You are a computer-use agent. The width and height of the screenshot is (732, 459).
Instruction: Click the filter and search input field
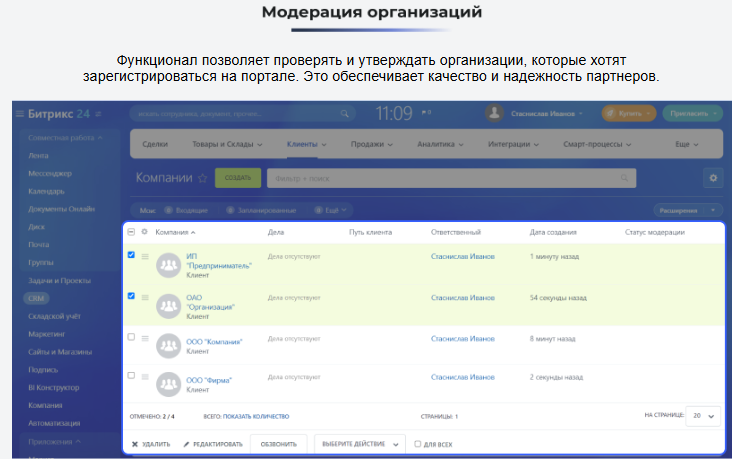coord(440,178)
